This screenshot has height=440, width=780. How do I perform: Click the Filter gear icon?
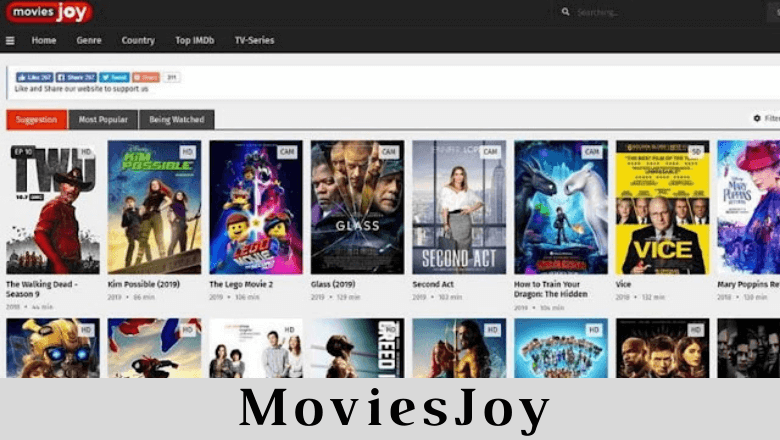point(757,118)
